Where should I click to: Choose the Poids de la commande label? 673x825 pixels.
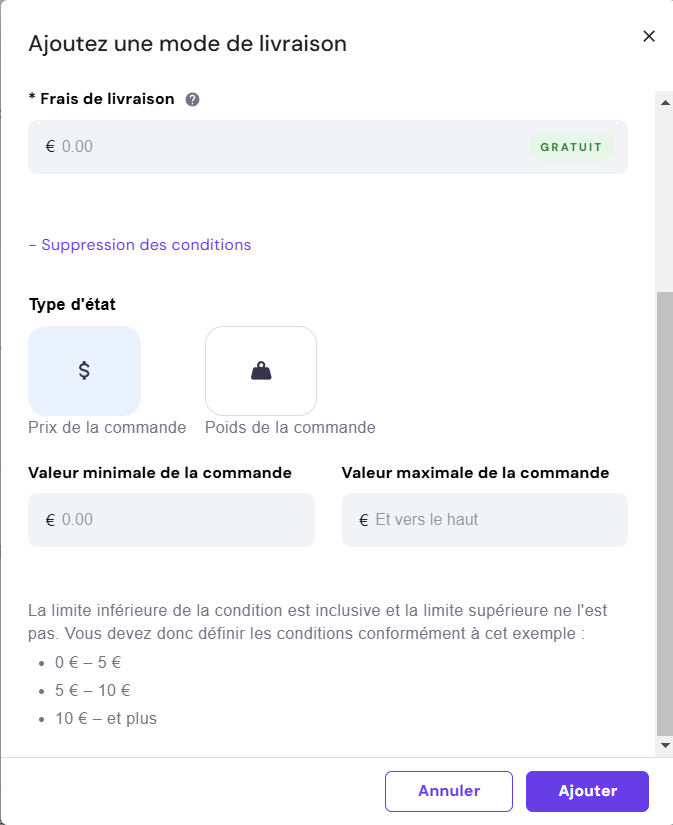pos(290,427)
